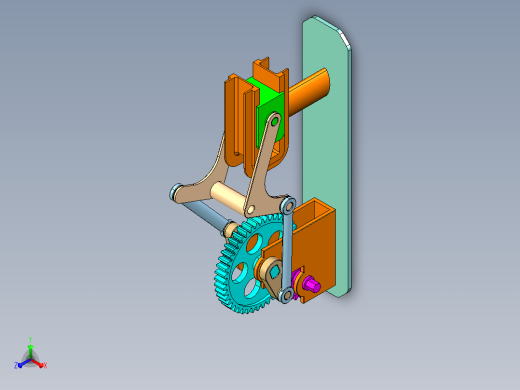The height and width of the screenshot is (390, 520).
Task: Select the magenta hex bolt head
Action: (312, 285)
